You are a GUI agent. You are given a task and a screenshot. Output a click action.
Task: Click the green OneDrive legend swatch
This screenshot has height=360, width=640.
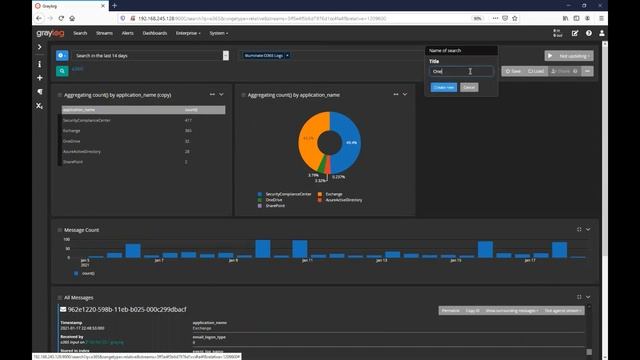pyautogui.click(x=260, y=200)
